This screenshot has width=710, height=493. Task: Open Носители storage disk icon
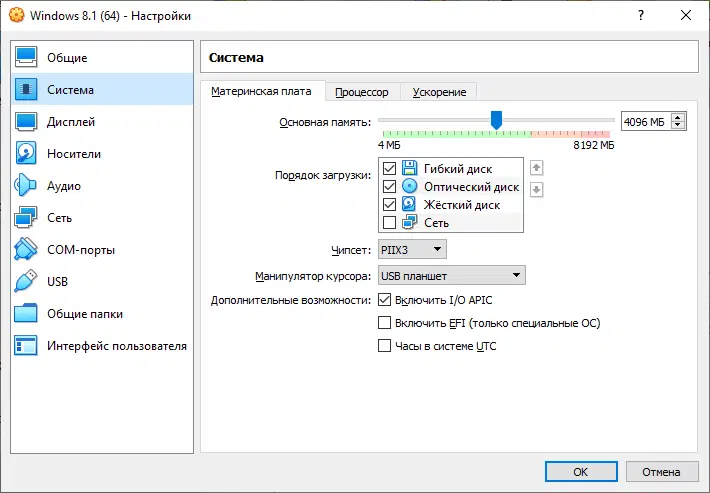pos(27,154)
